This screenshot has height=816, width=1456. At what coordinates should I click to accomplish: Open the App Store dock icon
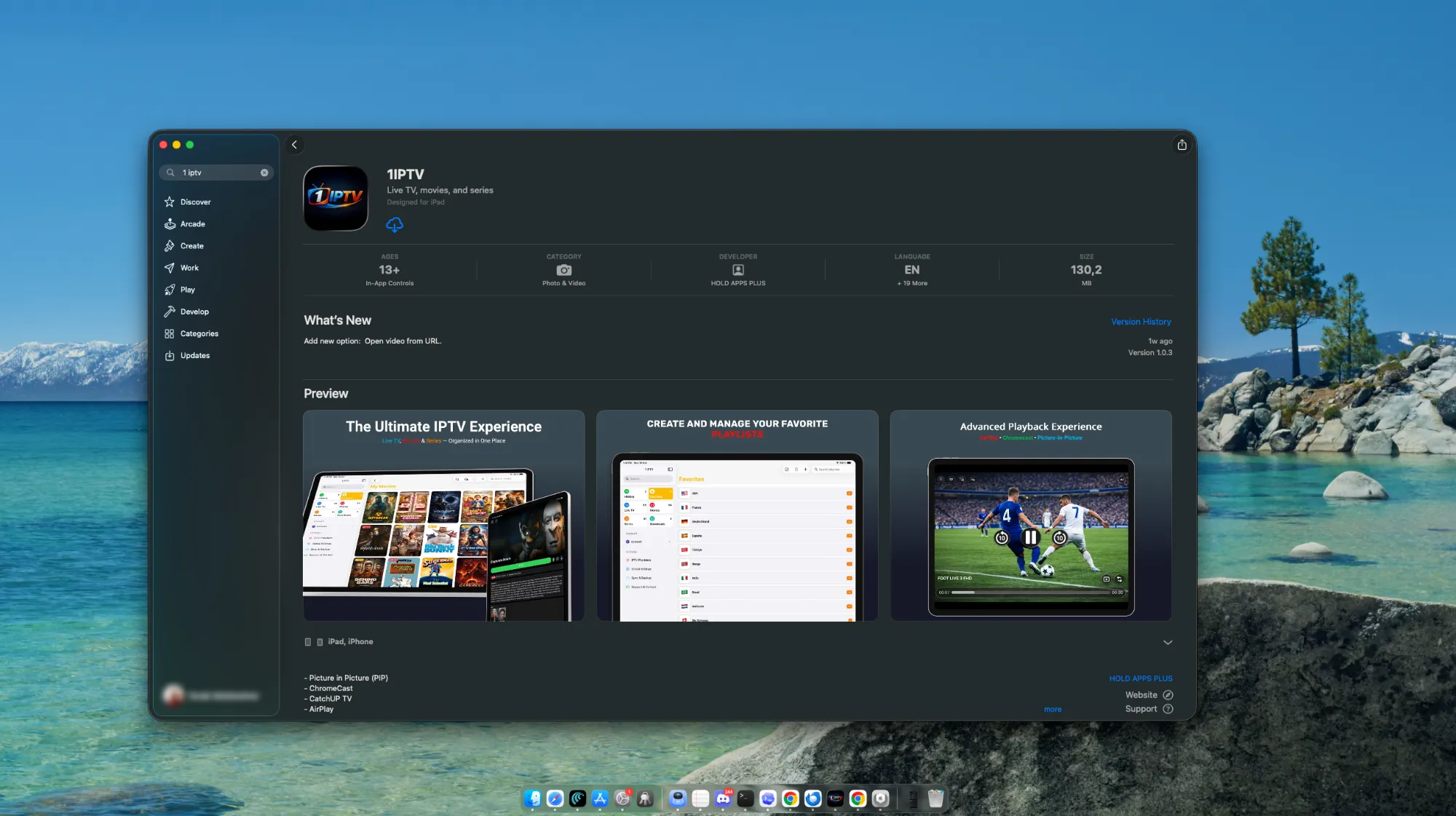point(600,799)
